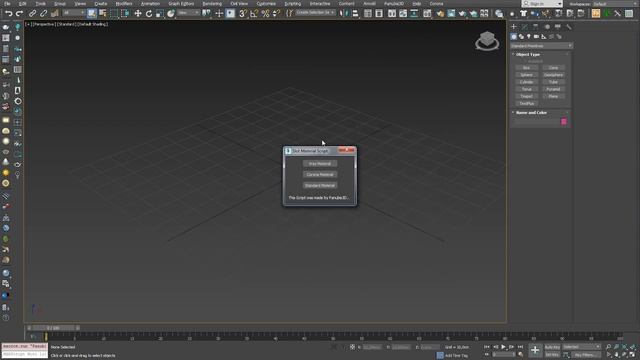Open the Rendering menu
The image size is (640, 360).
[x=212, y=4]
